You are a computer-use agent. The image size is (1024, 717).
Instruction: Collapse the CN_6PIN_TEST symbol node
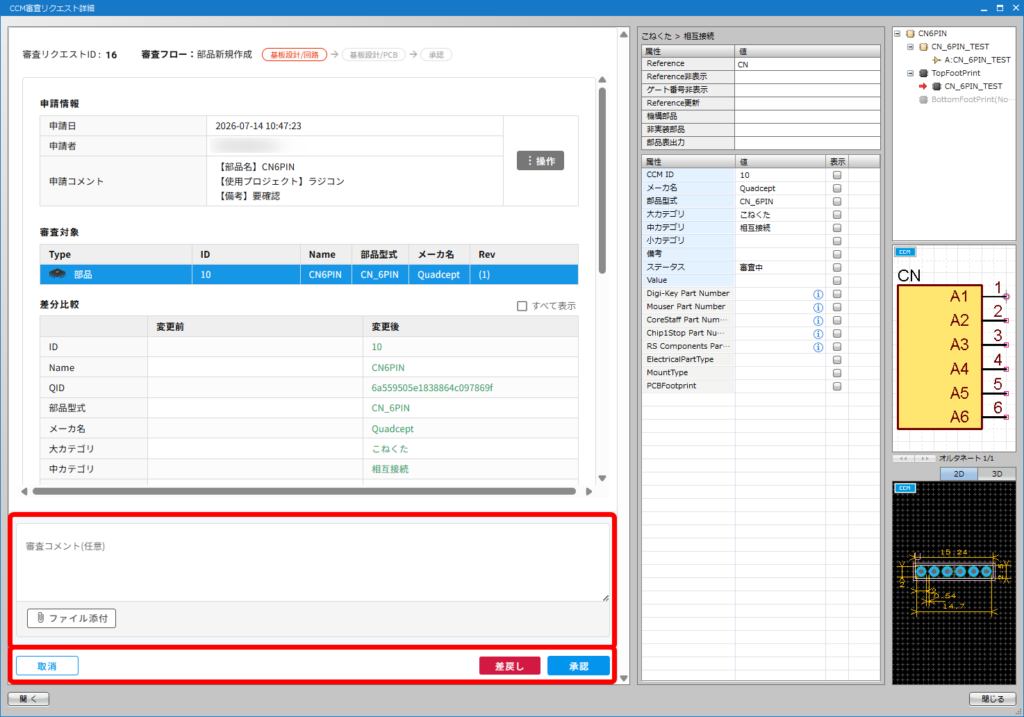(910, 47)
